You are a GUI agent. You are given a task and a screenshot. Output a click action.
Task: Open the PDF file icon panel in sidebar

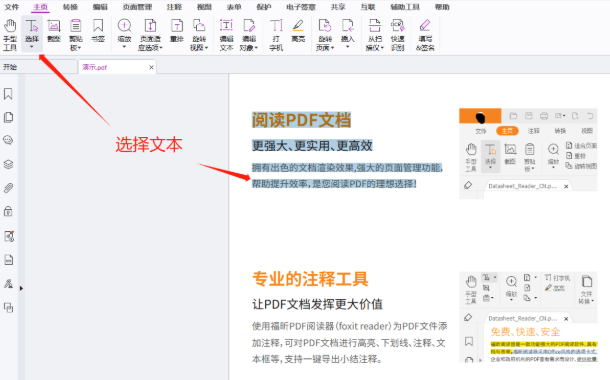(8, 259)
